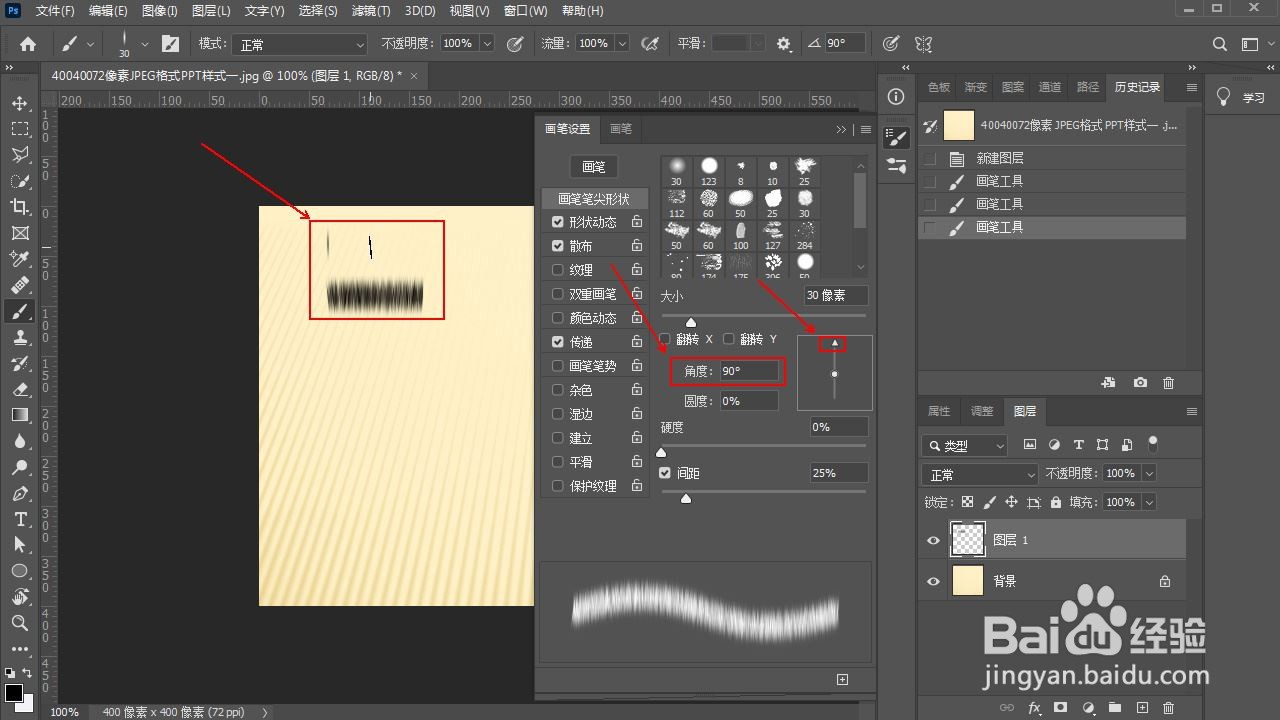Enable the 纹理 checkbox
This screenshot has height=720, width=1280.
[558, 269]
